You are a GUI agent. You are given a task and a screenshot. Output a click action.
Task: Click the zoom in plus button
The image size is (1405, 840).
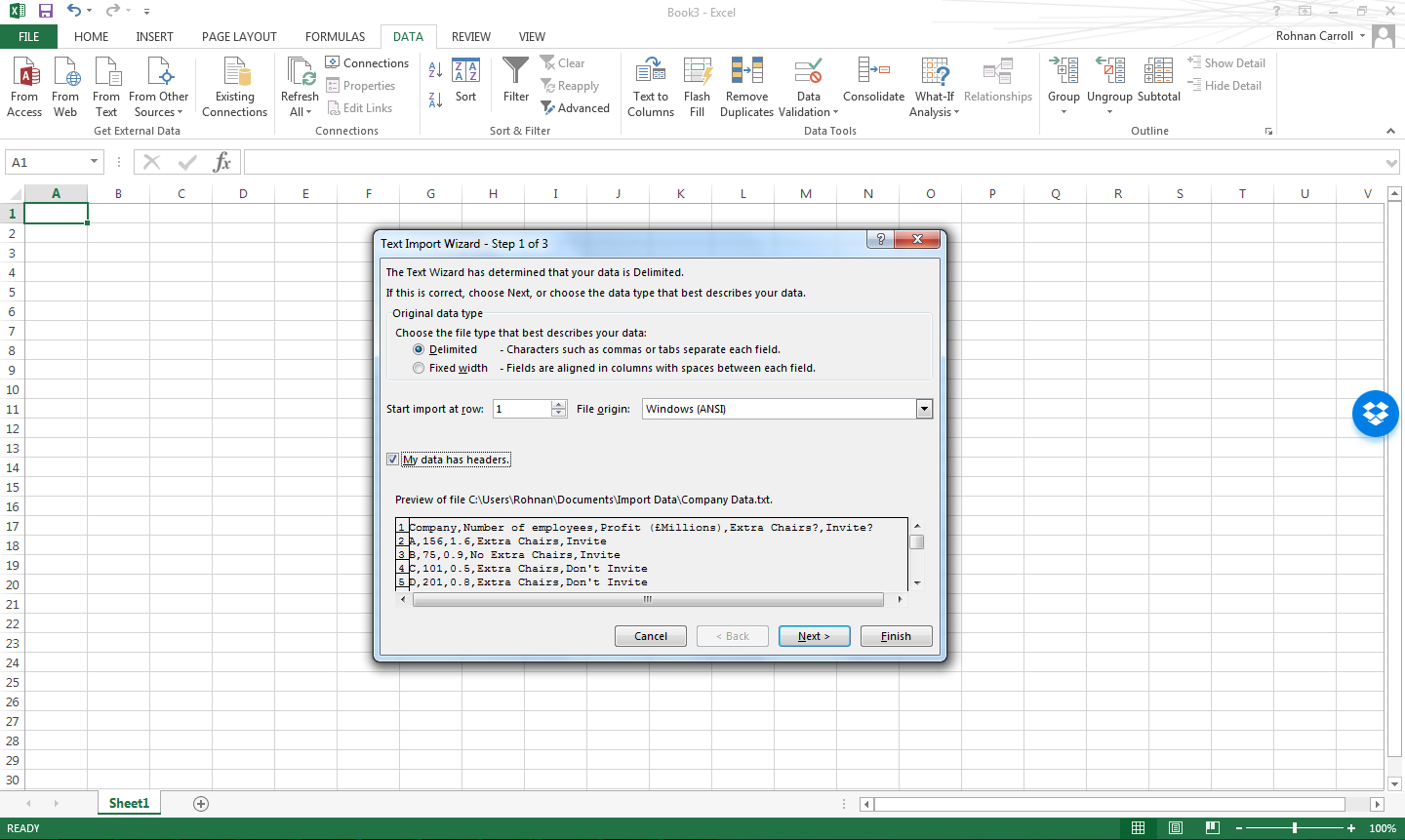(1351, 828)
